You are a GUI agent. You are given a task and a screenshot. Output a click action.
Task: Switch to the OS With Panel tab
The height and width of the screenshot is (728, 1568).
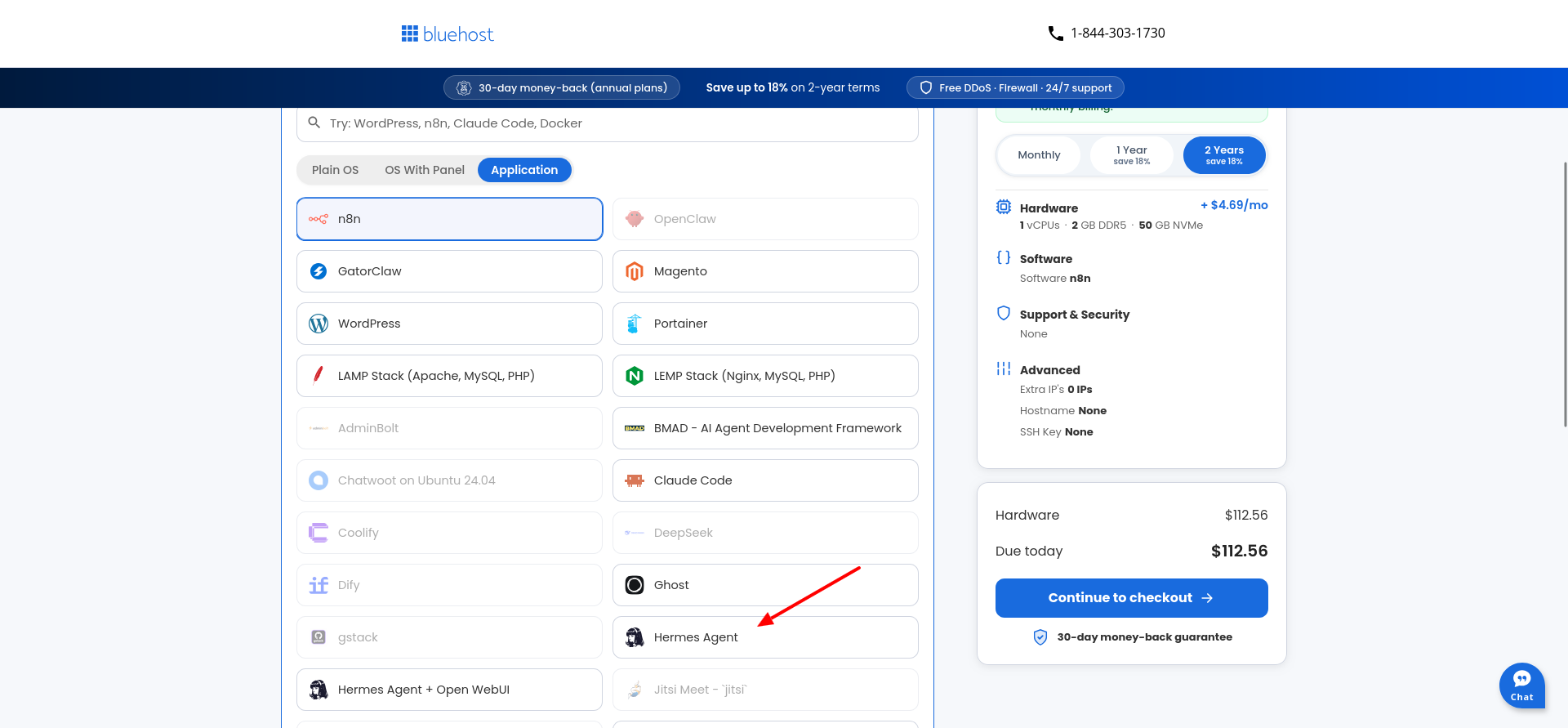click(x=425, y=170)
